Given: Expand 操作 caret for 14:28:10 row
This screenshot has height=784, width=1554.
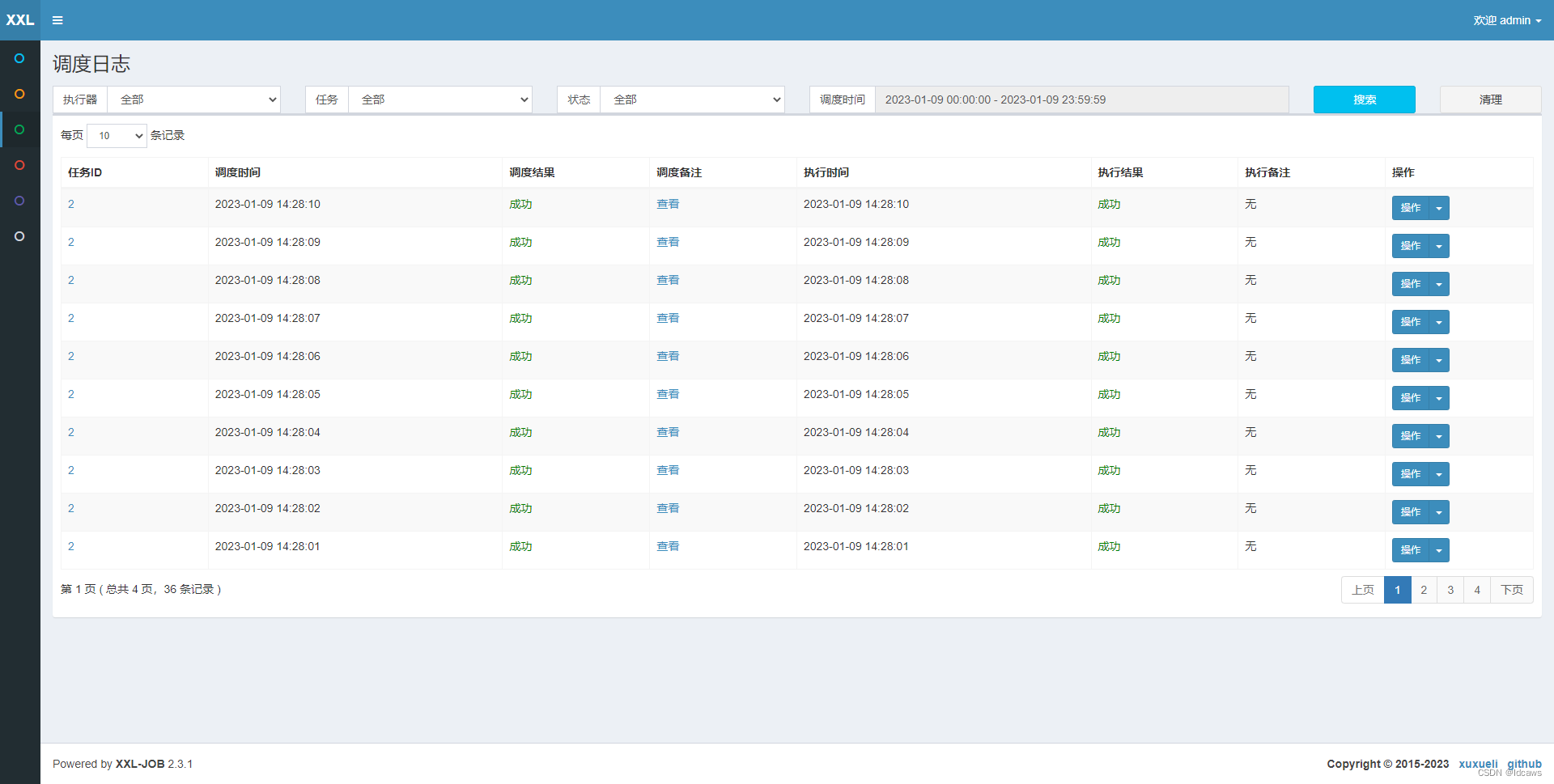Looking at the screenshot, I should [1439, 208].
